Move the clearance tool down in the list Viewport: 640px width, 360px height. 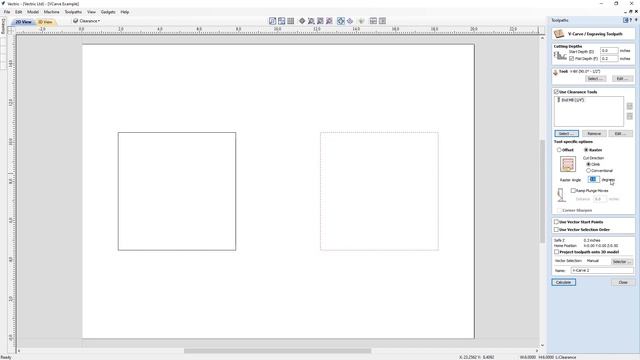pos(630,116)
